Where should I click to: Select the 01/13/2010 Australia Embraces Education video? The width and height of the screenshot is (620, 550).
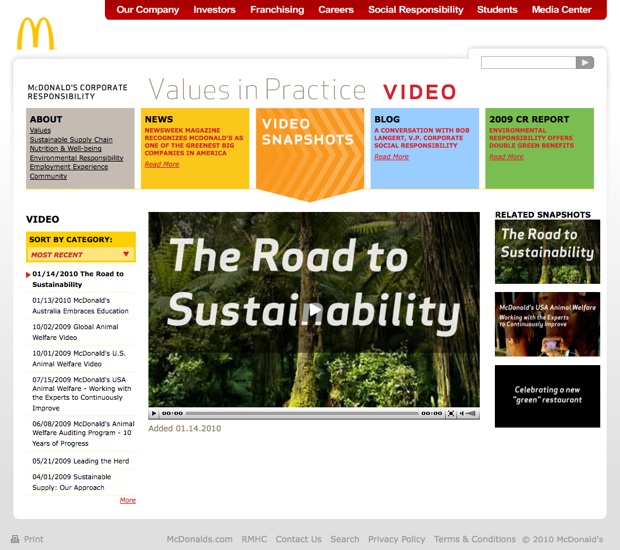pos(80,306)
